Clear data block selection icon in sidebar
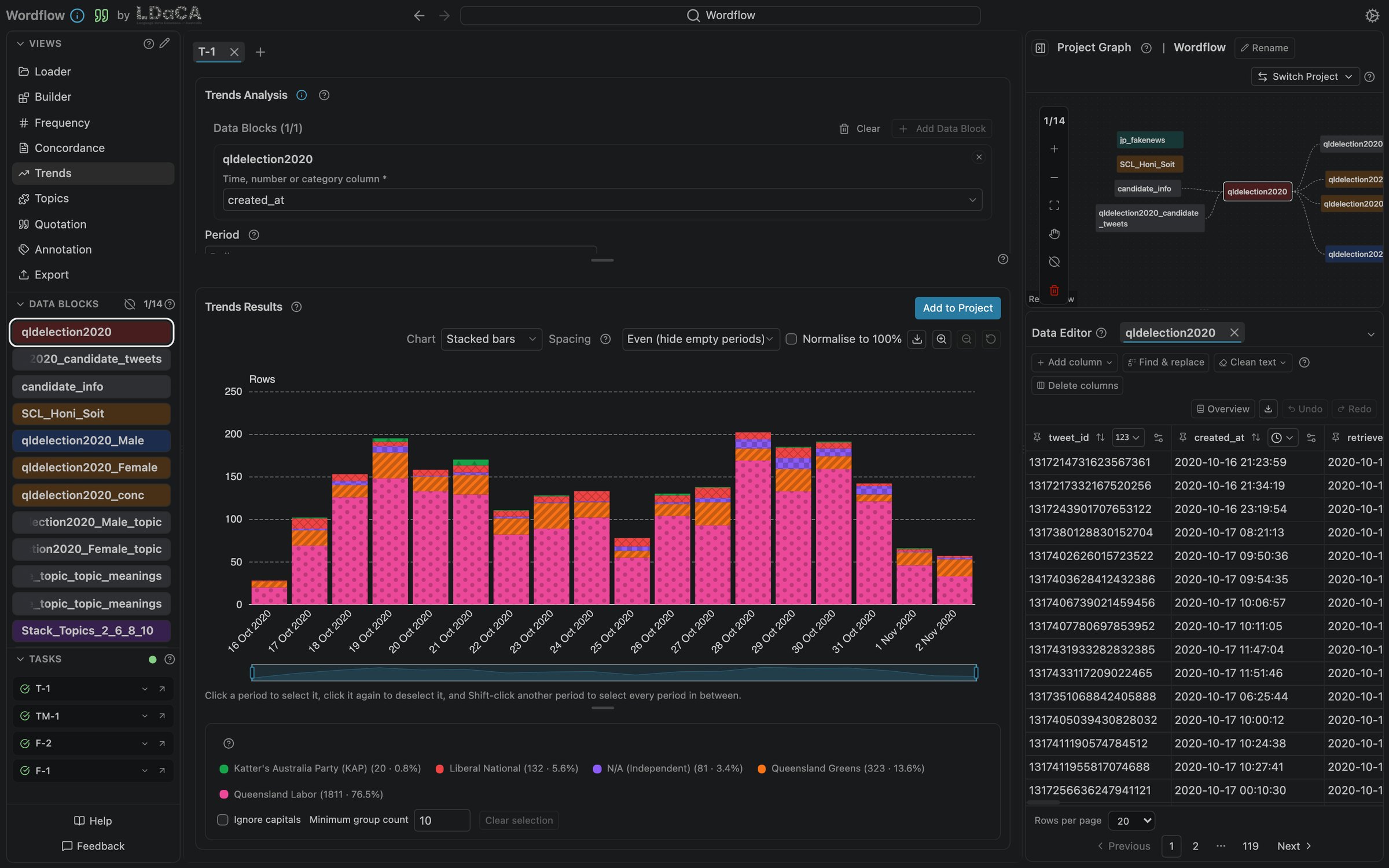Viewport: 1389px width, 868px height. click(x=130, y=304)
